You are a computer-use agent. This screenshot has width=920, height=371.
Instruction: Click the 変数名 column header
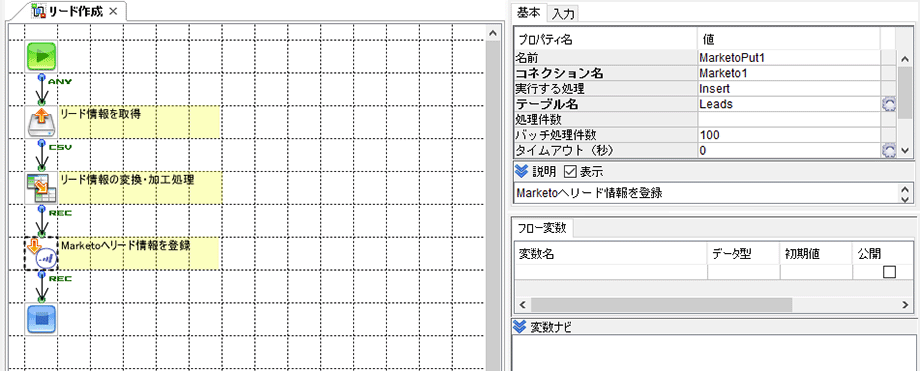(611, 254)
